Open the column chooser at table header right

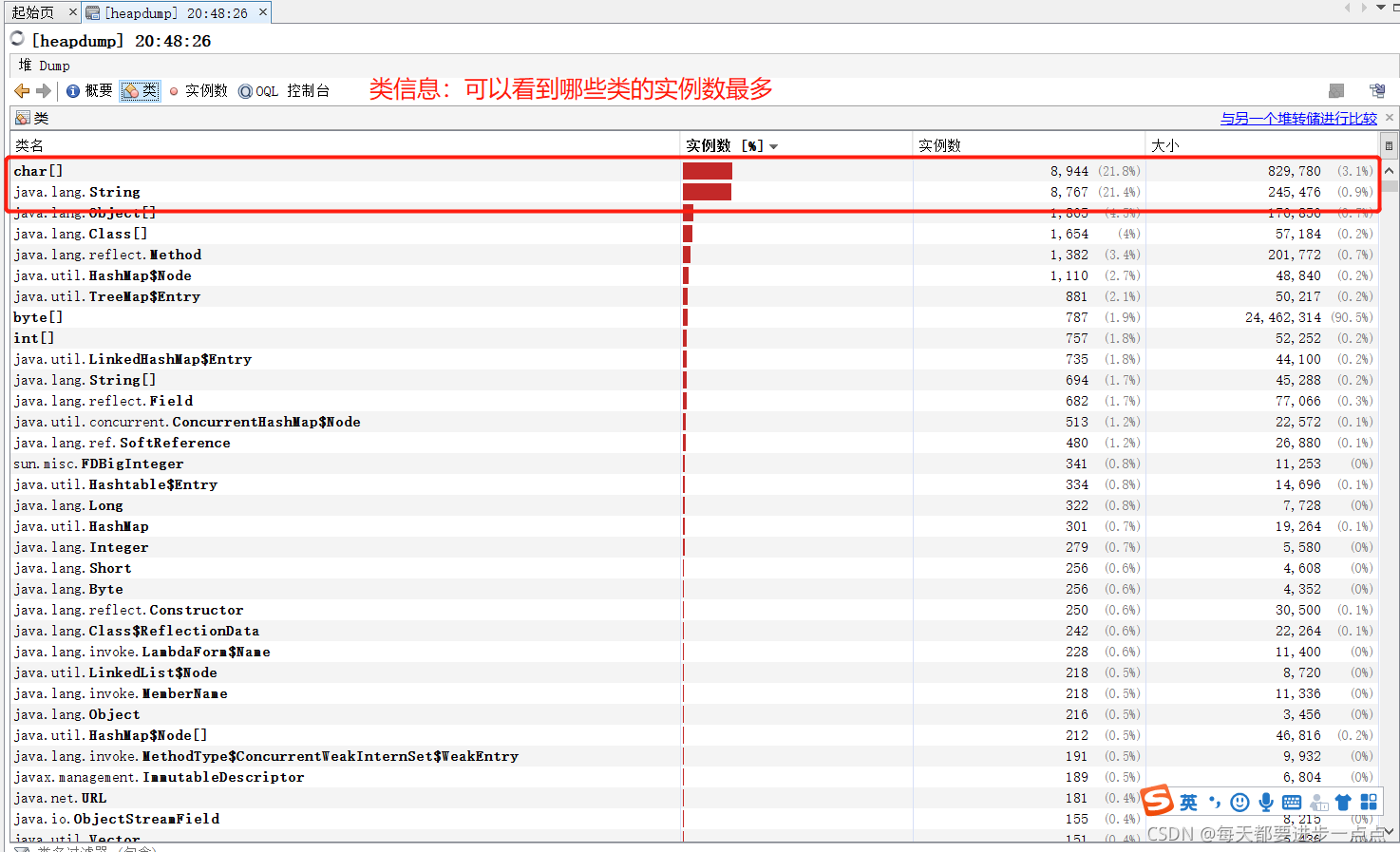(x=1389, y=145)
